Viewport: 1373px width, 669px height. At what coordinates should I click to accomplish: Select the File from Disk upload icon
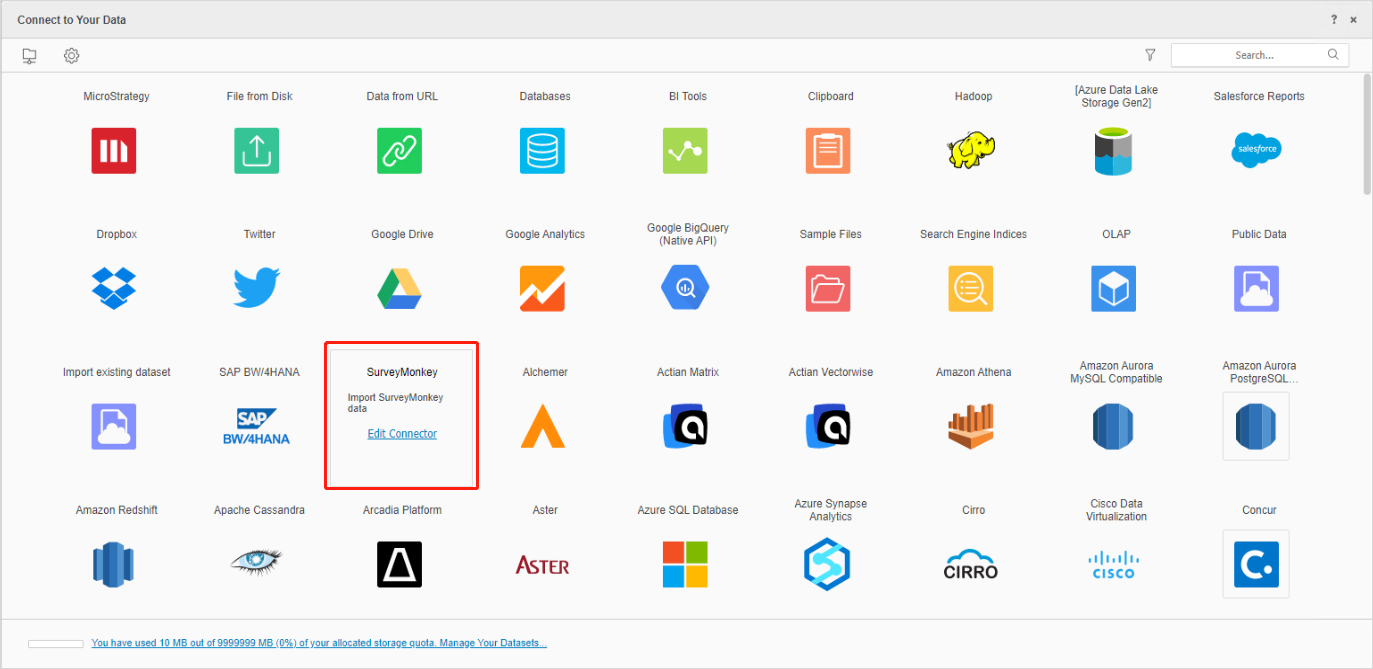[x=256, y=151]
